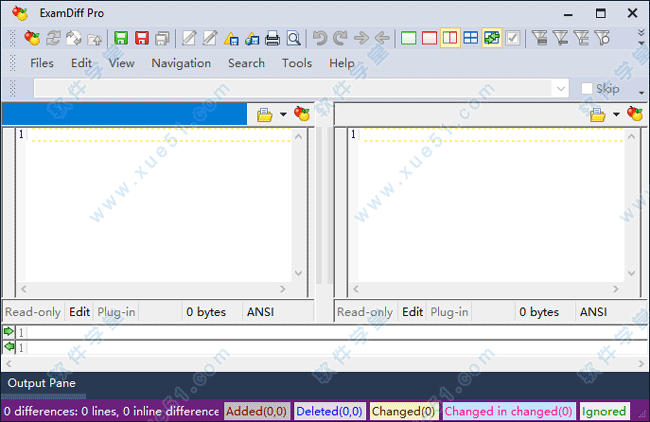Click the Print icon in toolbar
The height and width of the screenshot is (422, 650).
point(272,38)
